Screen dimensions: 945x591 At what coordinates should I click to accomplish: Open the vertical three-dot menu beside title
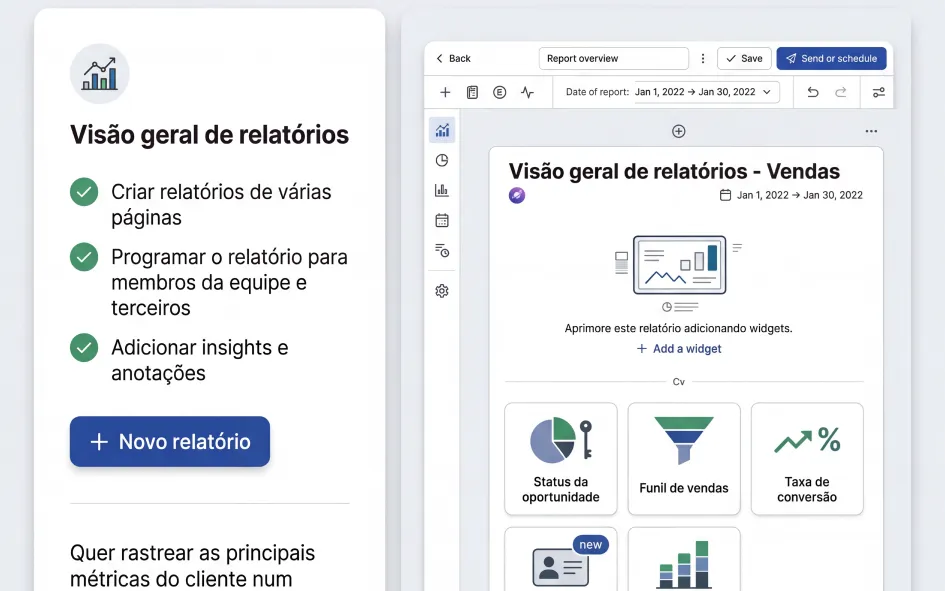click(x=703, y=58)
